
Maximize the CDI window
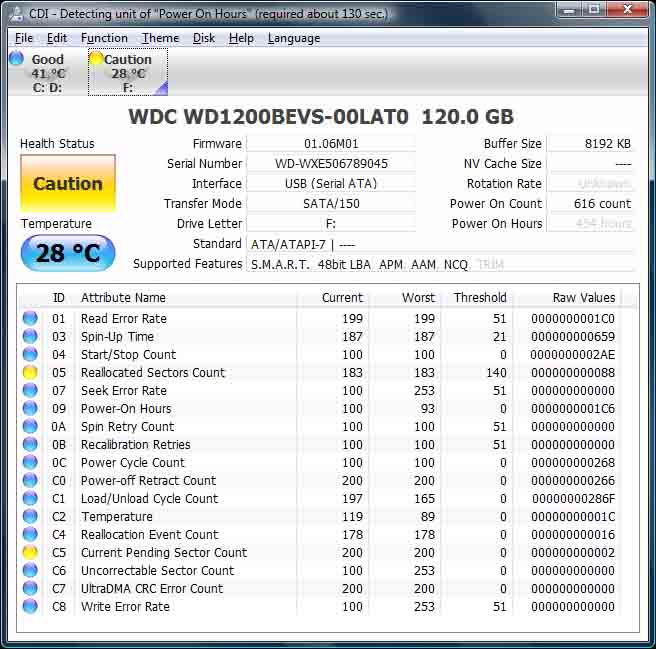click(594, 10)
